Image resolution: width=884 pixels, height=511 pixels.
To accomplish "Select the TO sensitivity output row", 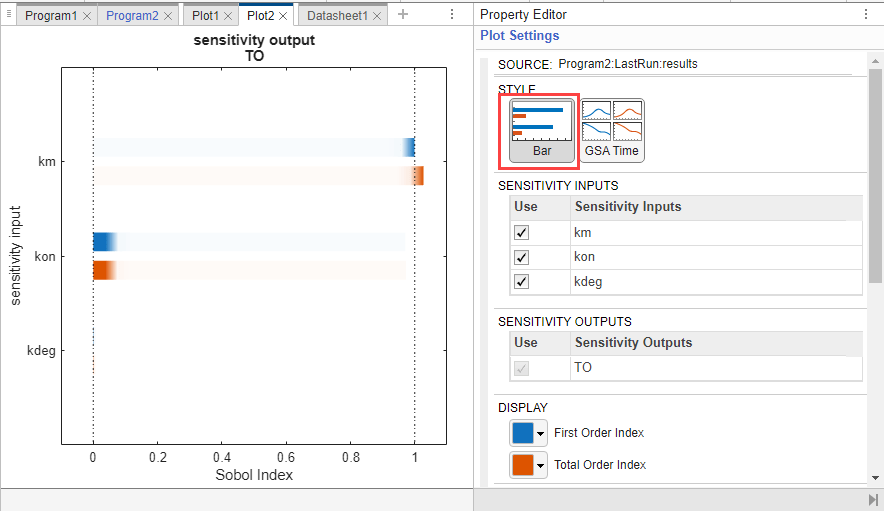I will click(x=686, y=368).
